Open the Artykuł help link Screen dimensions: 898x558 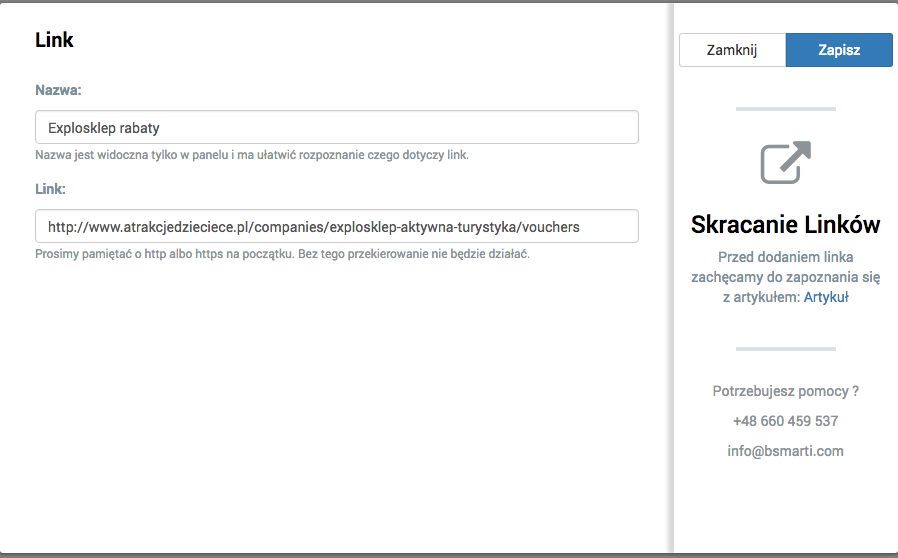826,297
